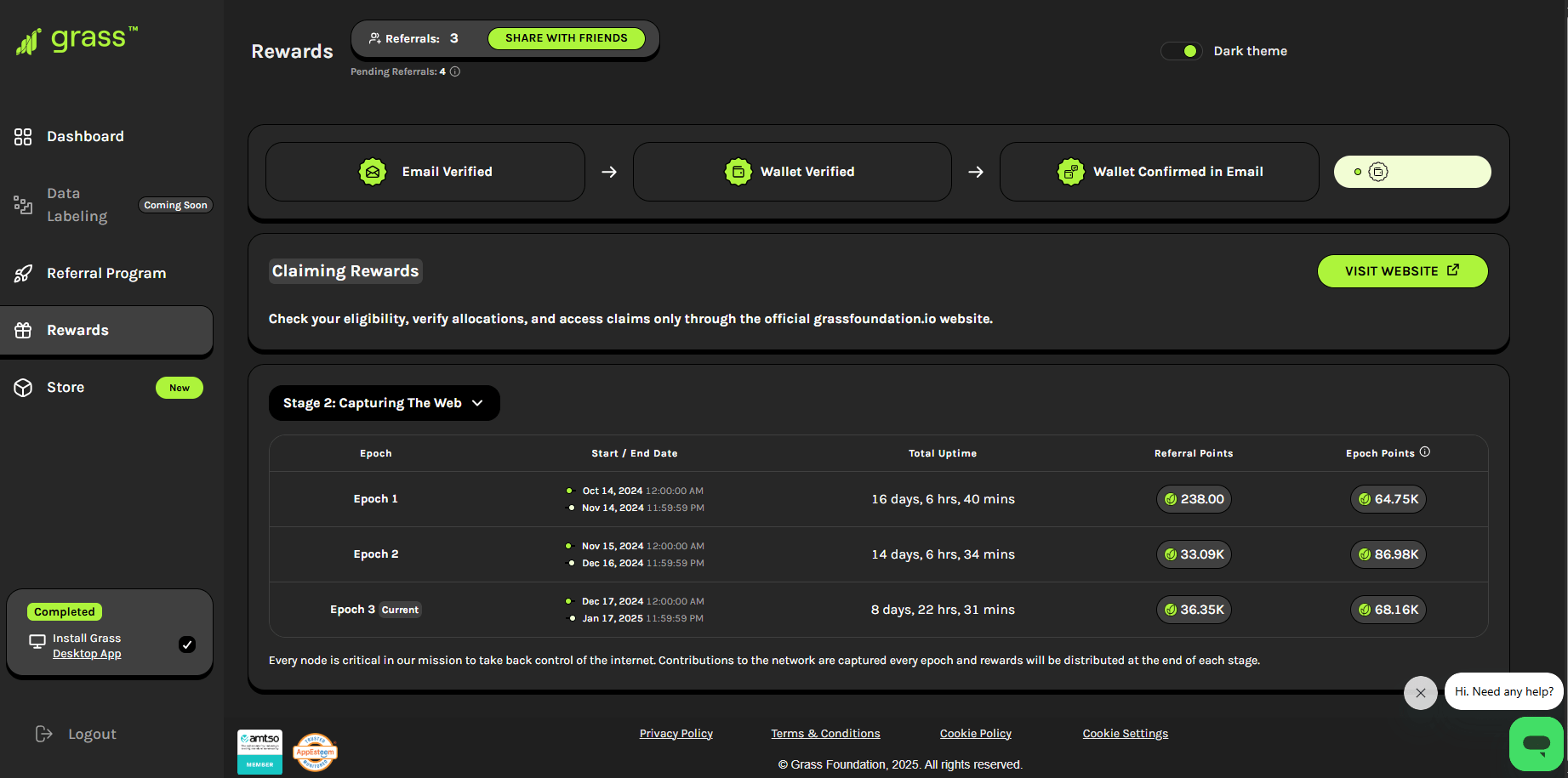
Task: Click the desktop monitor icon
Action: pos(37,641)
